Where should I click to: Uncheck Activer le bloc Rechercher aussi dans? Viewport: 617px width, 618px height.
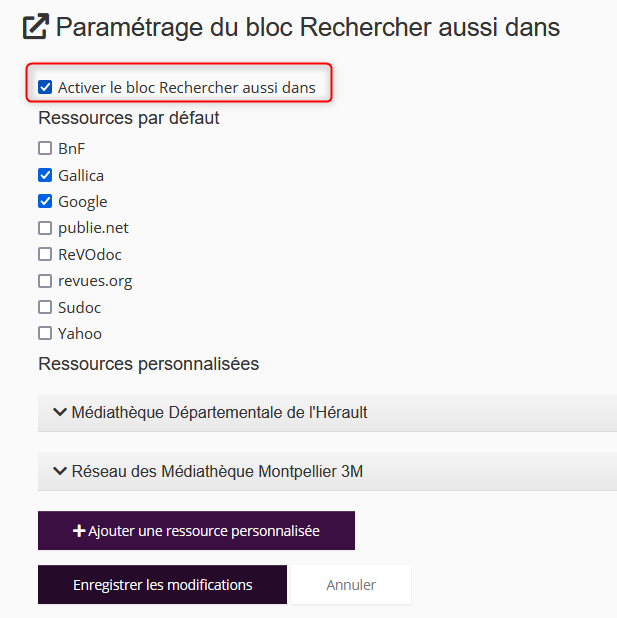tap(45, 88)
